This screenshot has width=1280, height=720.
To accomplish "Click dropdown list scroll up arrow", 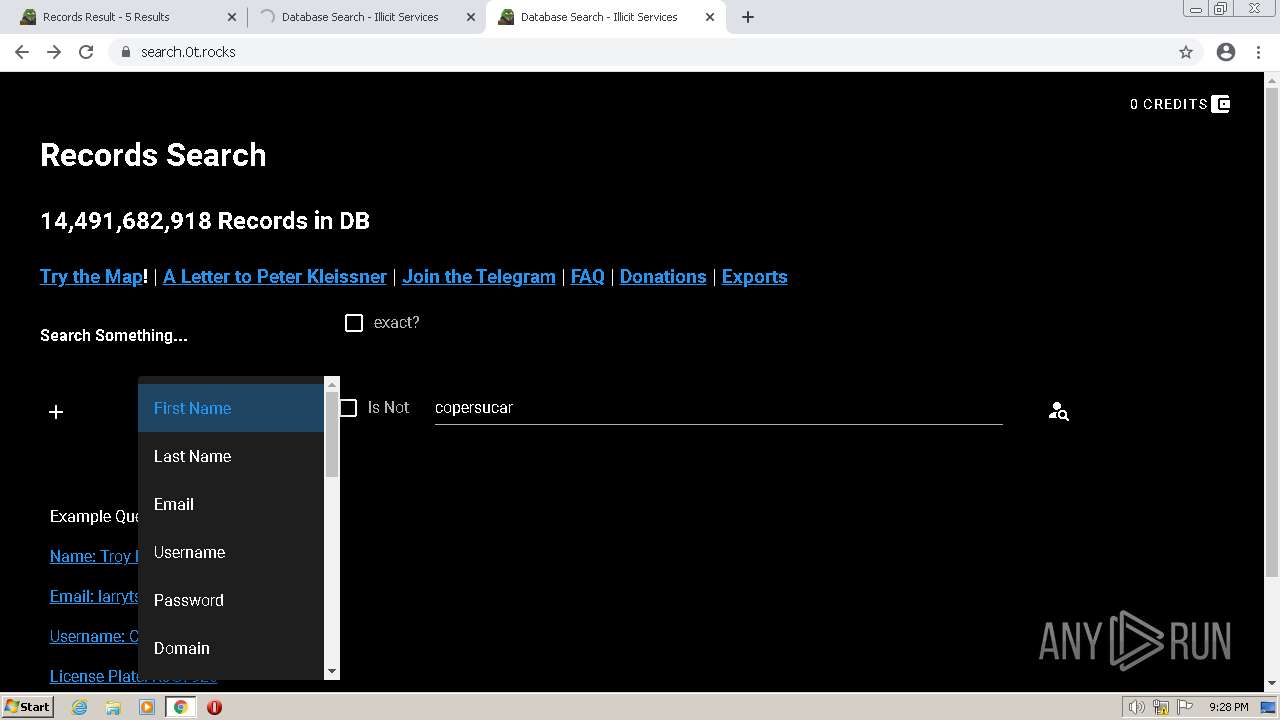I will pyautogui.click(x=332, y=384).
